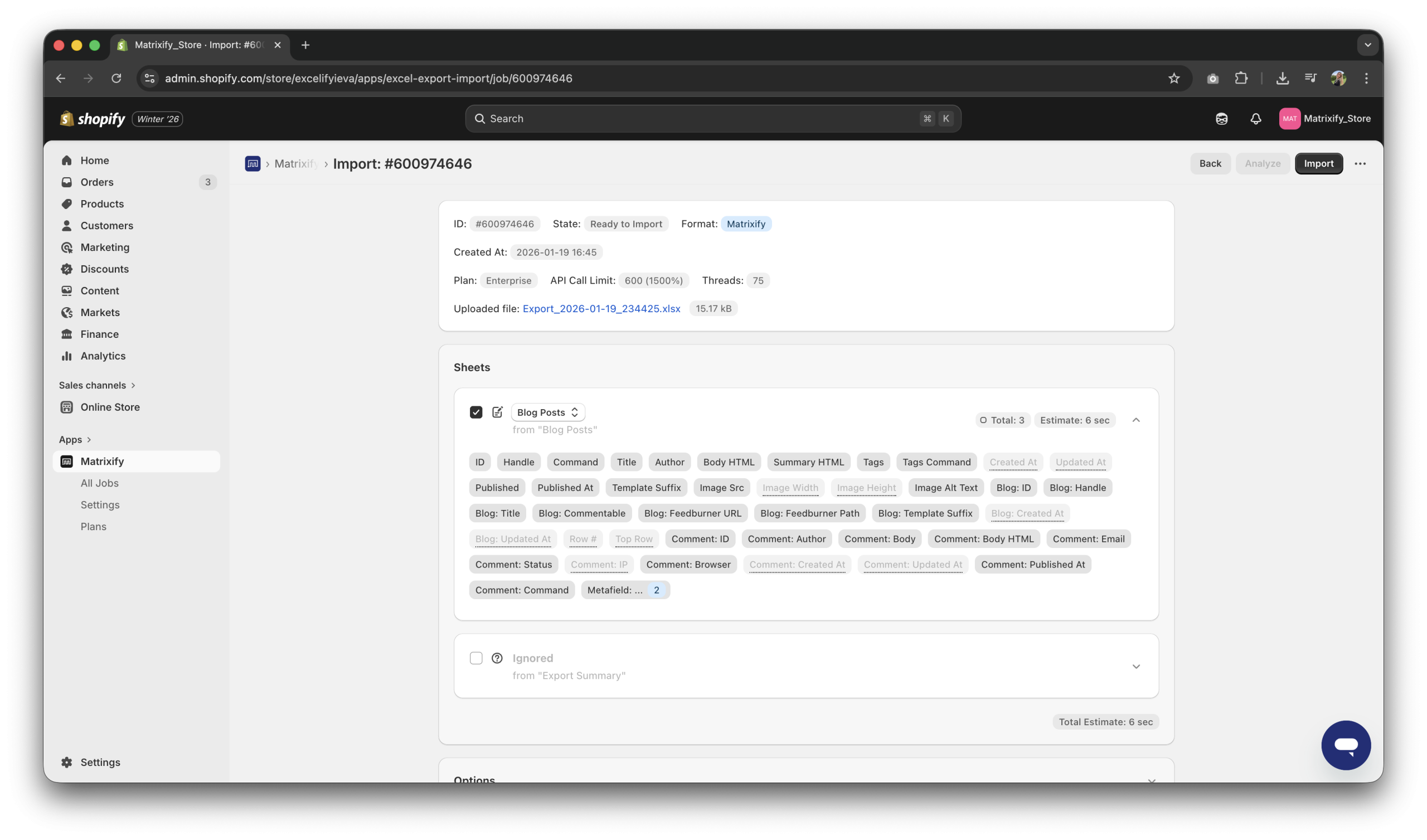Open the Blog Posts sheet type dropdown
Image resolution: width=1427 pixels, height=840 pixels.
click(x=547, y=412)
